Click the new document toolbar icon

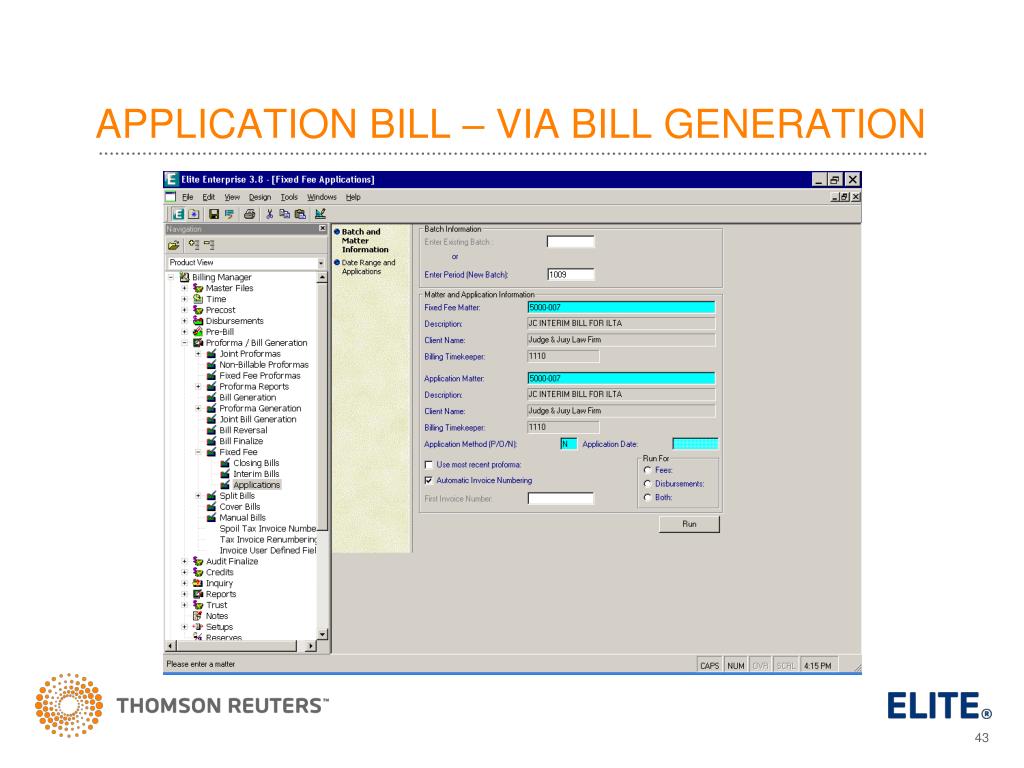coord(194,214)
